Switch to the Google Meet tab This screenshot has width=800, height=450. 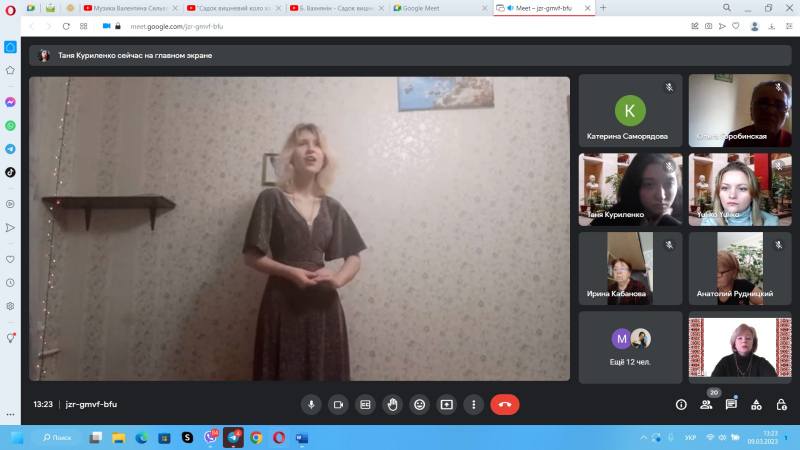tap(440, 8)
